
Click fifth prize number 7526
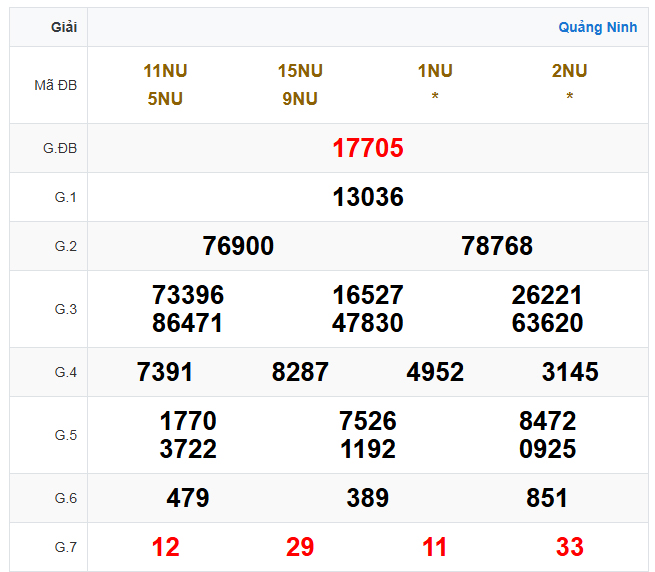[x=367, y=421]
